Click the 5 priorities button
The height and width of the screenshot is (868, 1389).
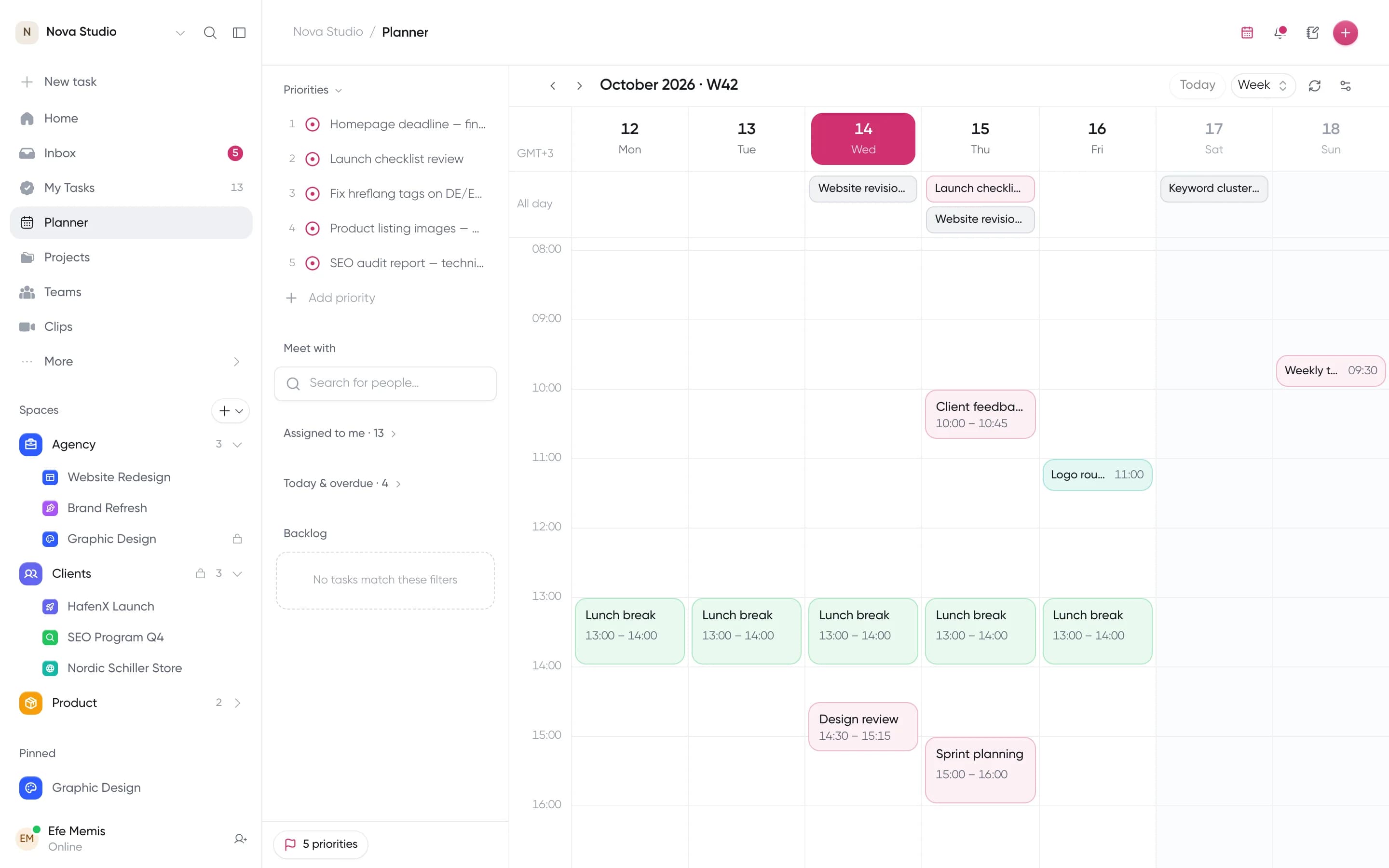321,844
